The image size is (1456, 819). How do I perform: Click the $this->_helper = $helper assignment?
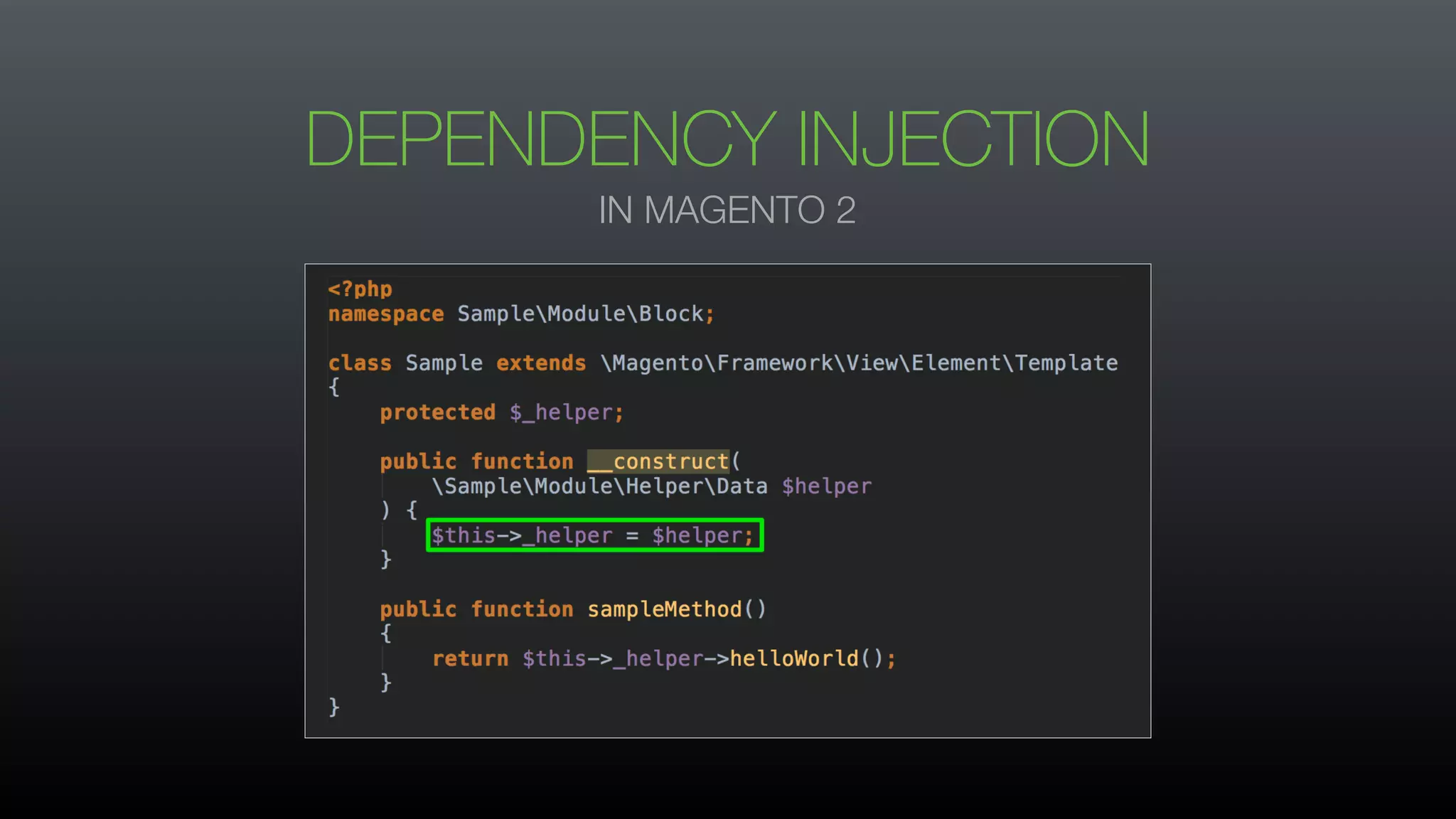pos(594,535)
